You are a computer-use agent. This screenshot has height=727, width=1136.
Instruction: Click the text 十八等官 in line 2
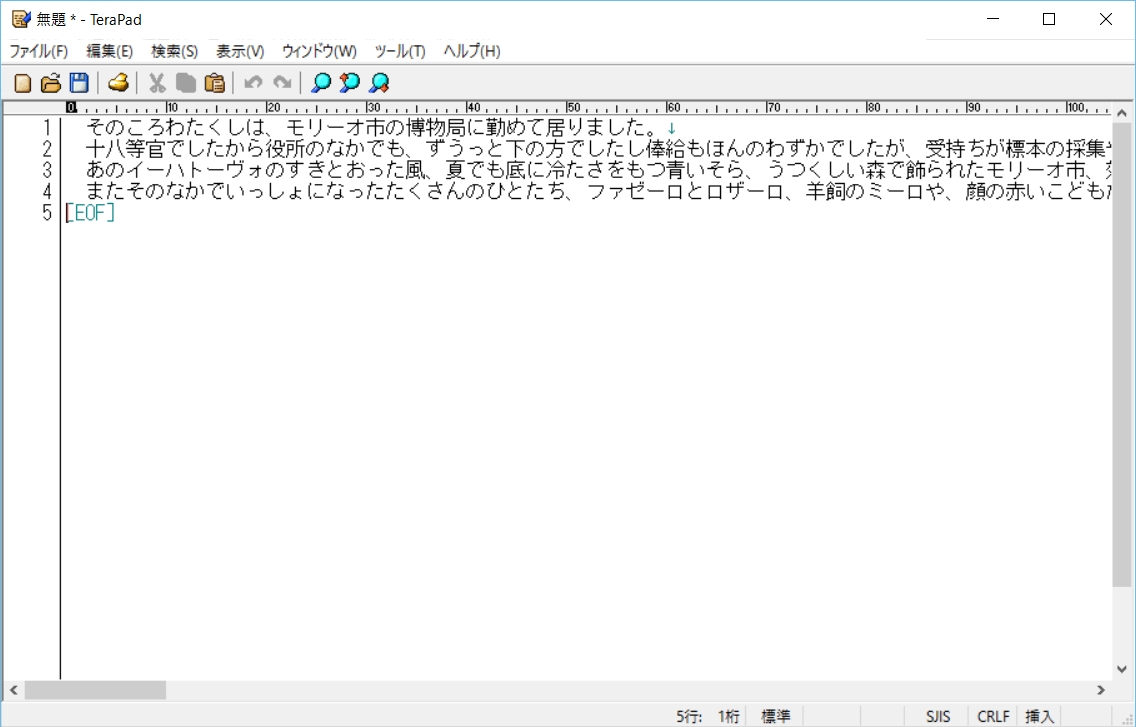(125, 149)
